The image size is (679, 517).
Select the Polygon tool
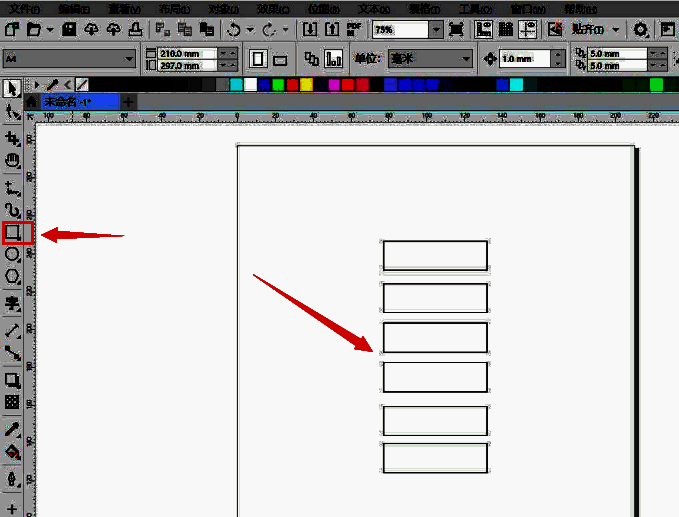click(x=12, y=277)
